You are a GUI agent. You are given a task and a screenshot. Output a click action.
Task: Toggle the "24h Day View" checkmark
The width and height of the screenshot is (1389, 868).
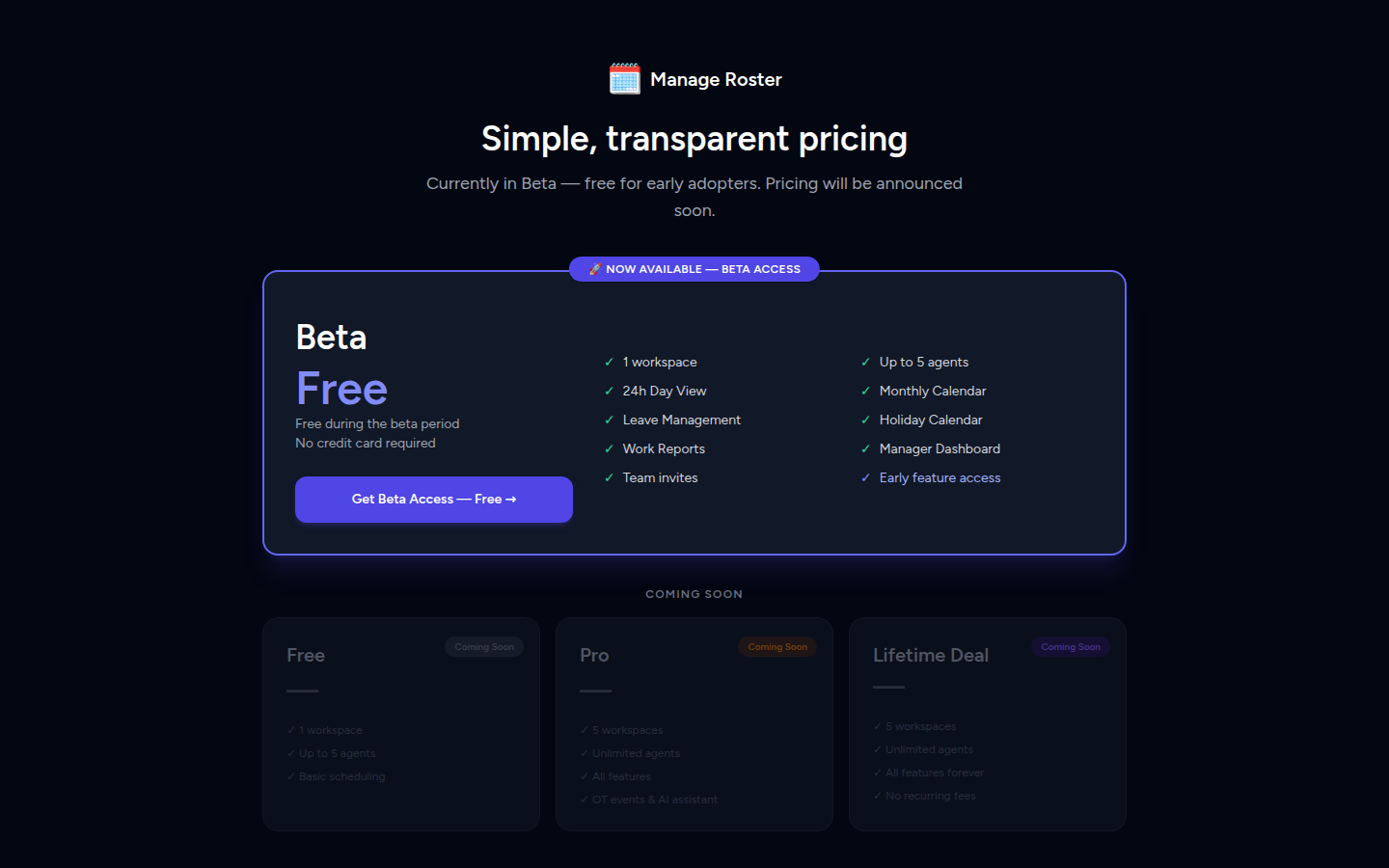pos(609,391)
